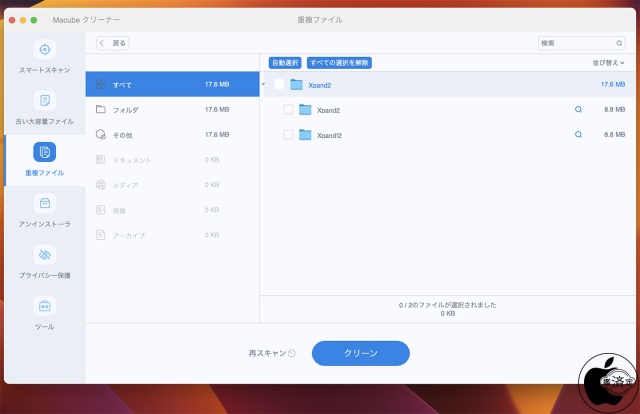Preview the Xpand!2 folder with its magnifier
The height and width of the screenshot is (414, 640).
point(578,134)
